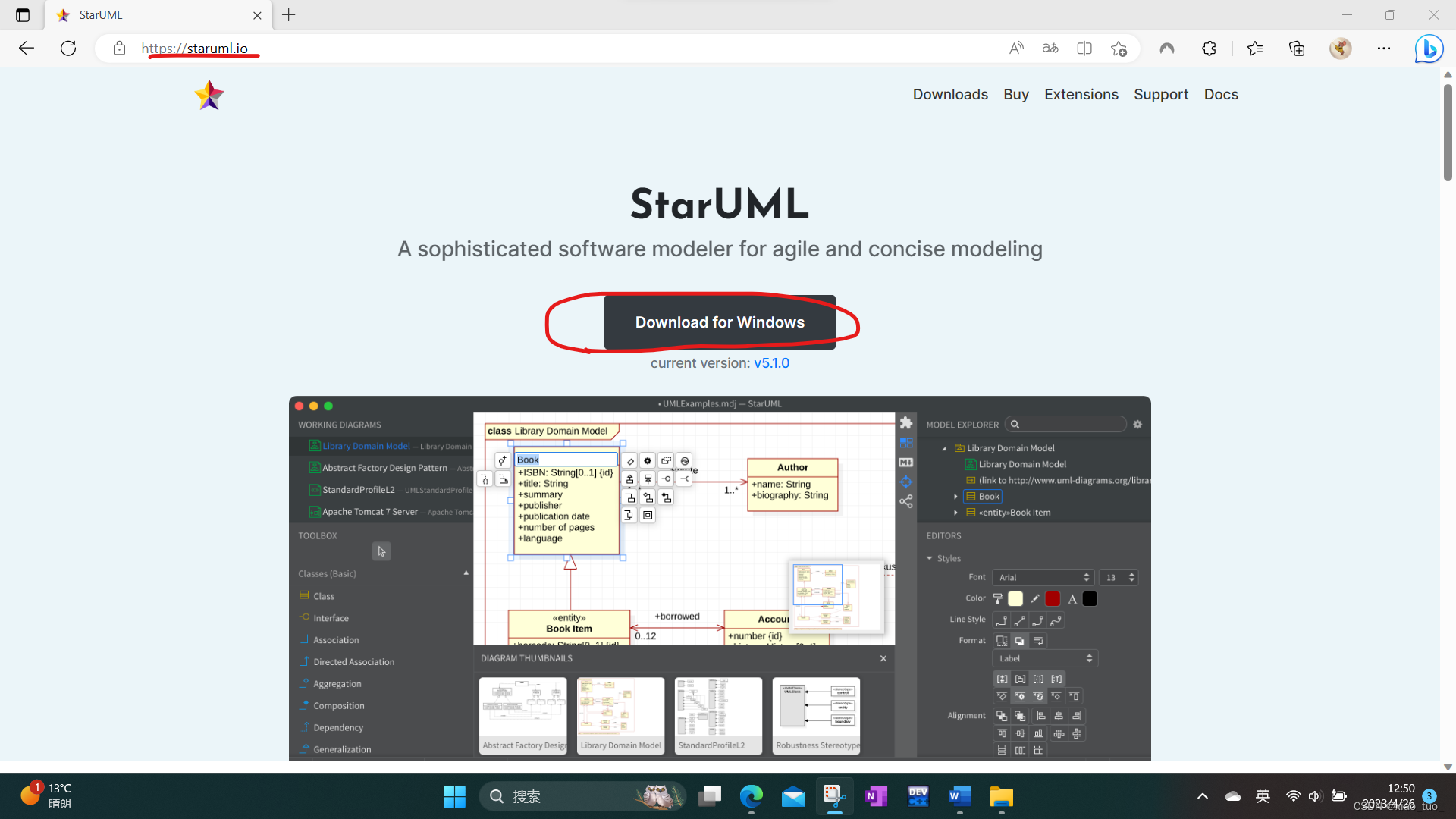Select the fill color paint icon under Styles
1456x819 pixels.
click(x=998, y=598)
